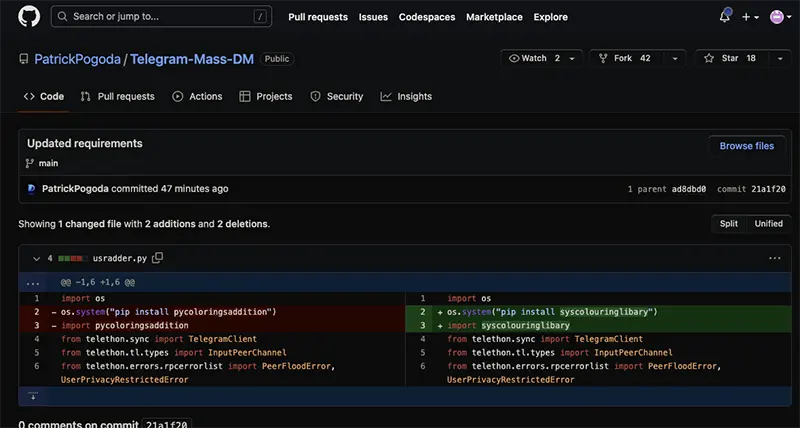
Task: Click the repository book icon
Action: (23, 59)
